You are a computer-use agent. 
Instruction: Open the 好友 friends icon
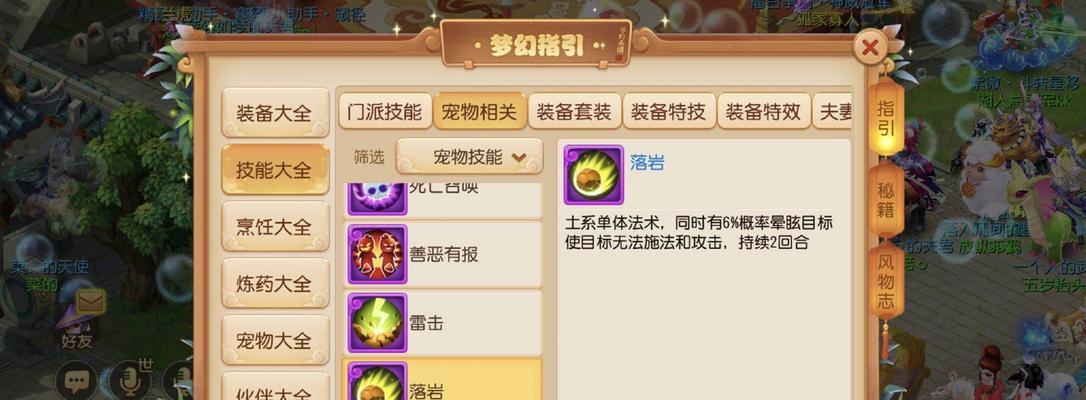pos(75,331)
